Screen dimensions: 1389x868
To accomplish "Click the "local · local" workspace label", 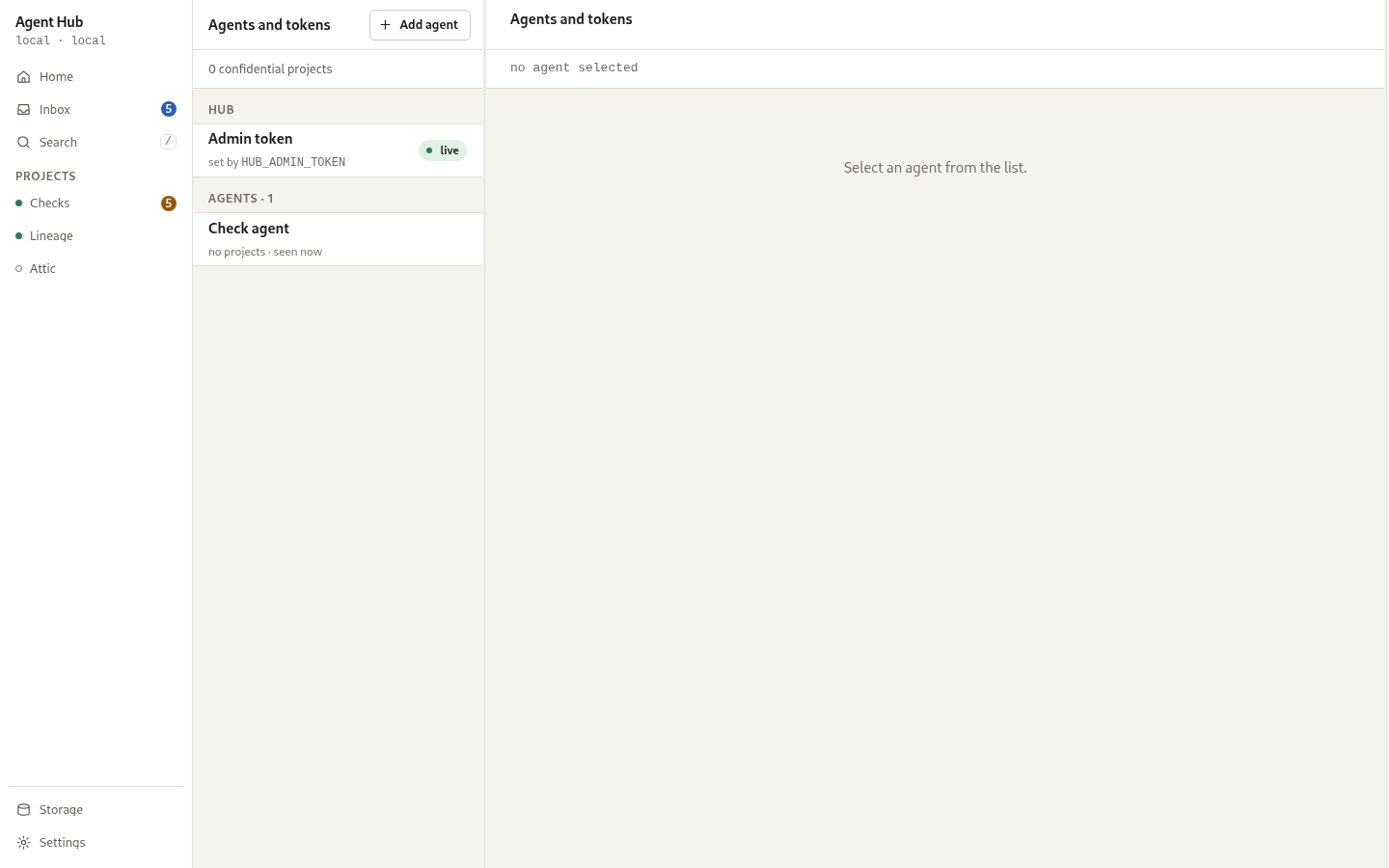I will click(x=61, y=41).
